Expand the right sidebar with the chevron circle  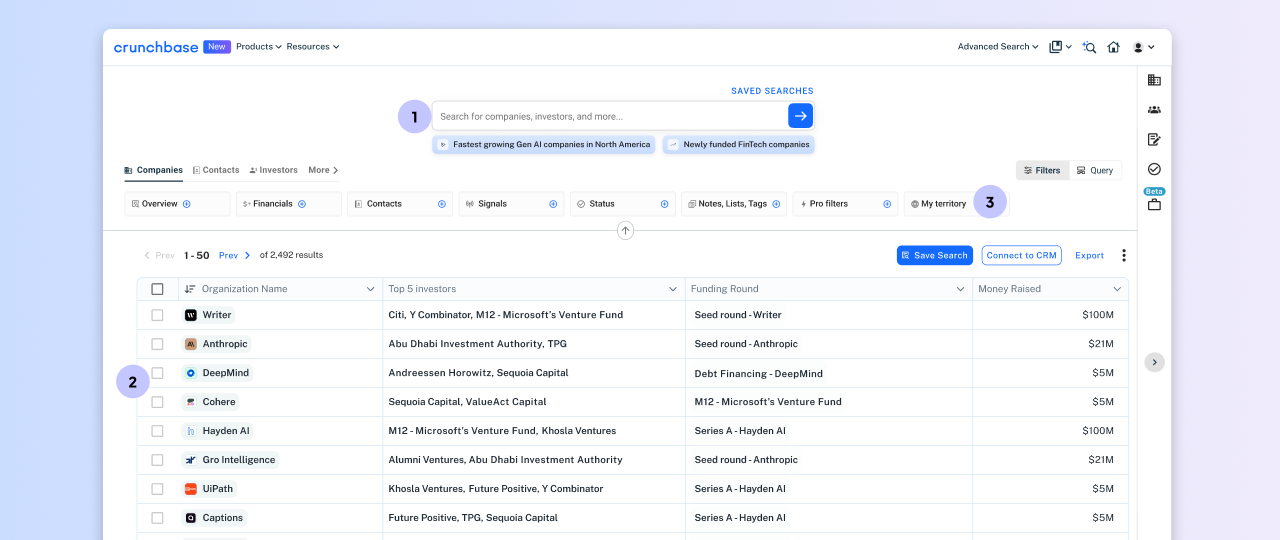coord(1154,362)
